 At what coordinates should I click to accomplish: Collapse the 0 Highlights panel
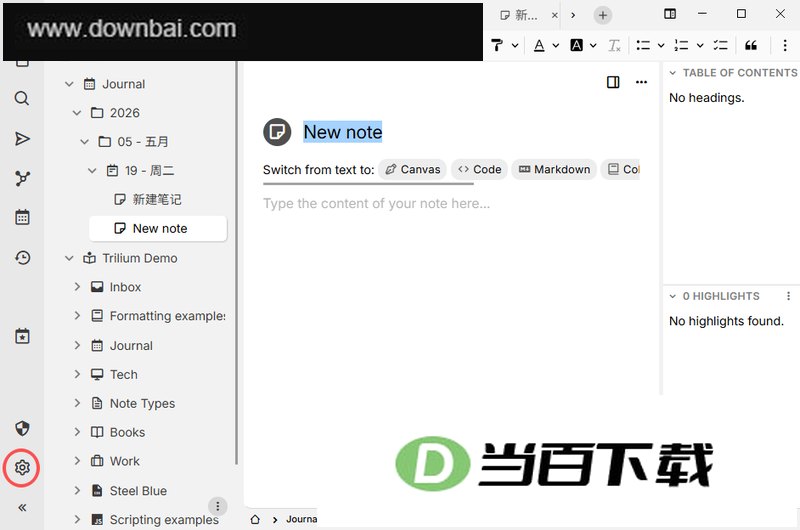(672, 296)
